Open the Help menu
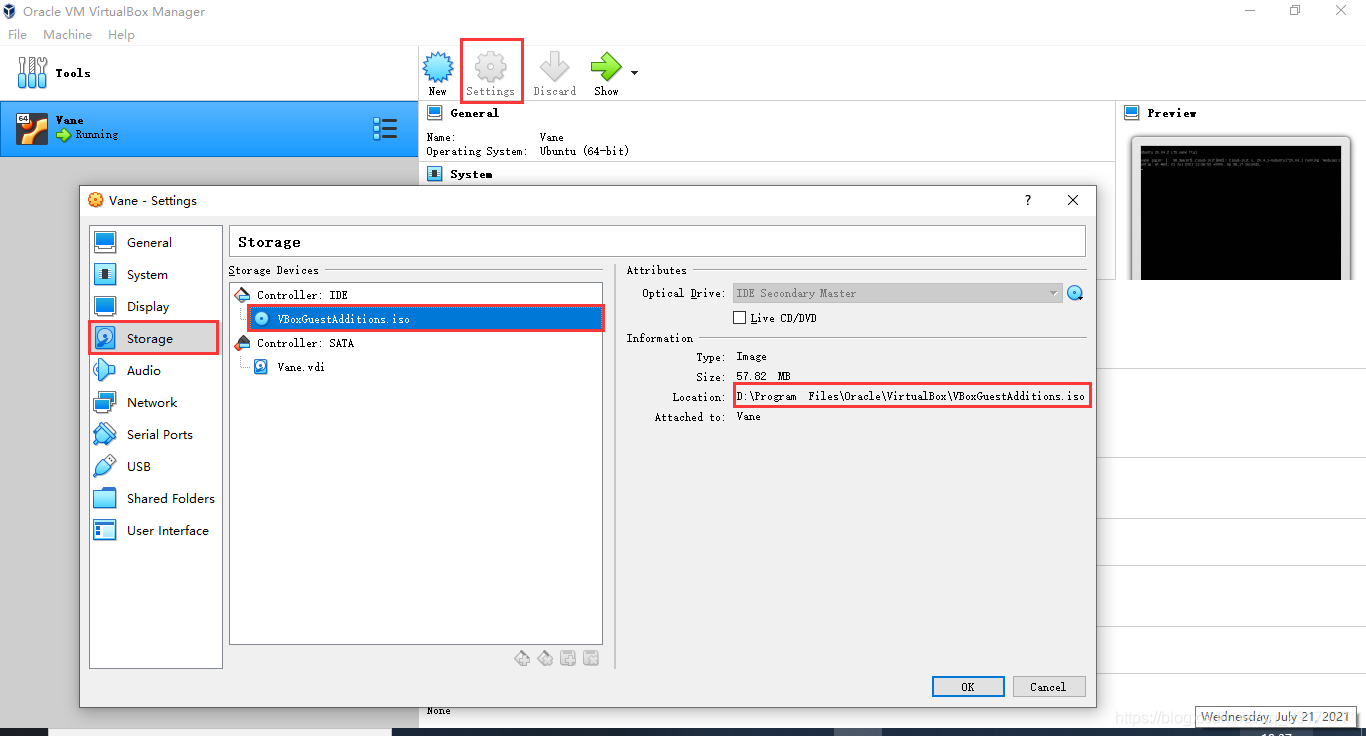The width and height of the screenshot is (1366, 736). (121, 34)
